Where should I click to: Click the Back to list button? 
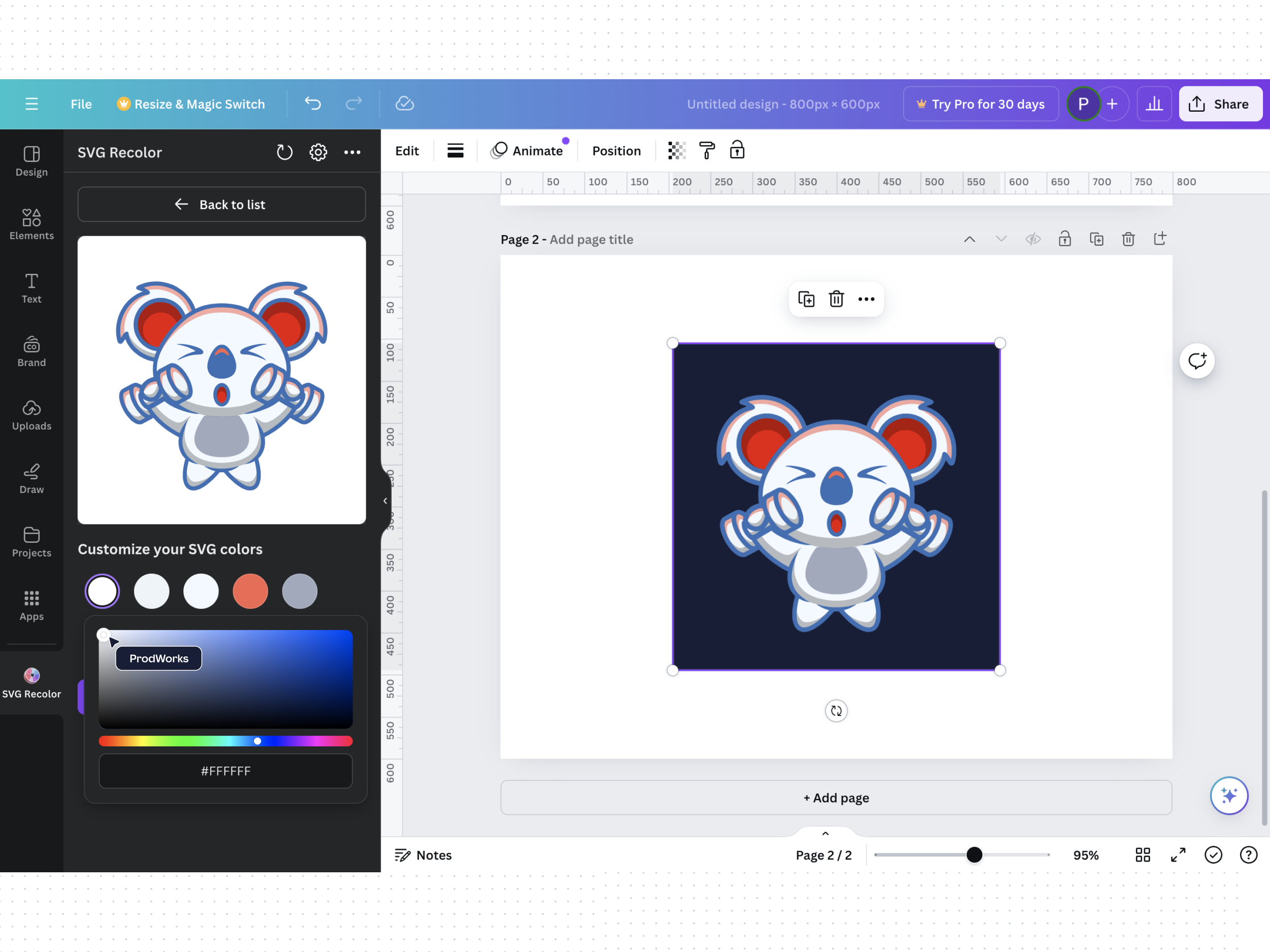click(x=221, y=204)
